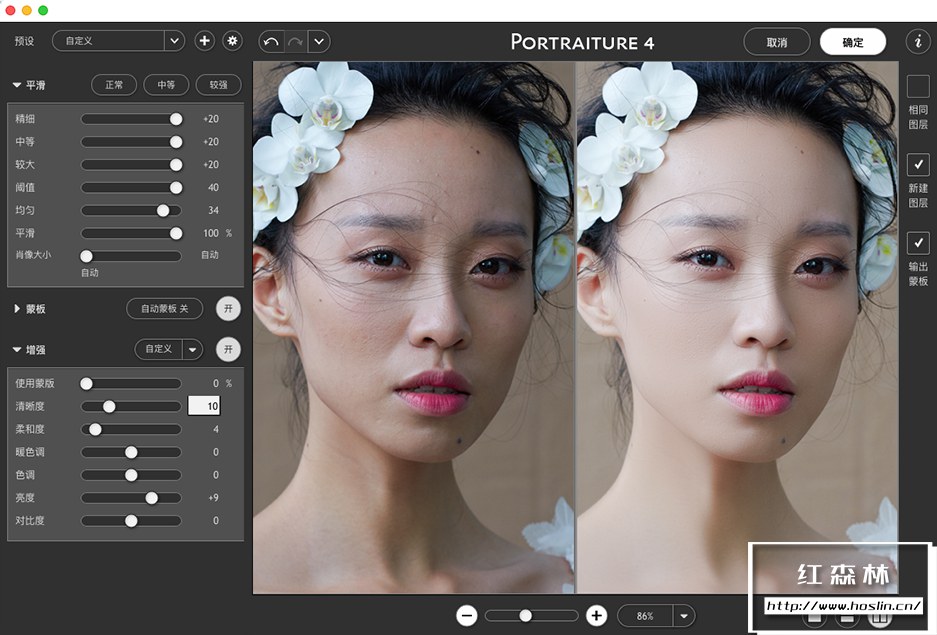Screen dimensions: 937x635
Task: Toggle the 蒙板 on/off button
Action: point(228,309)
